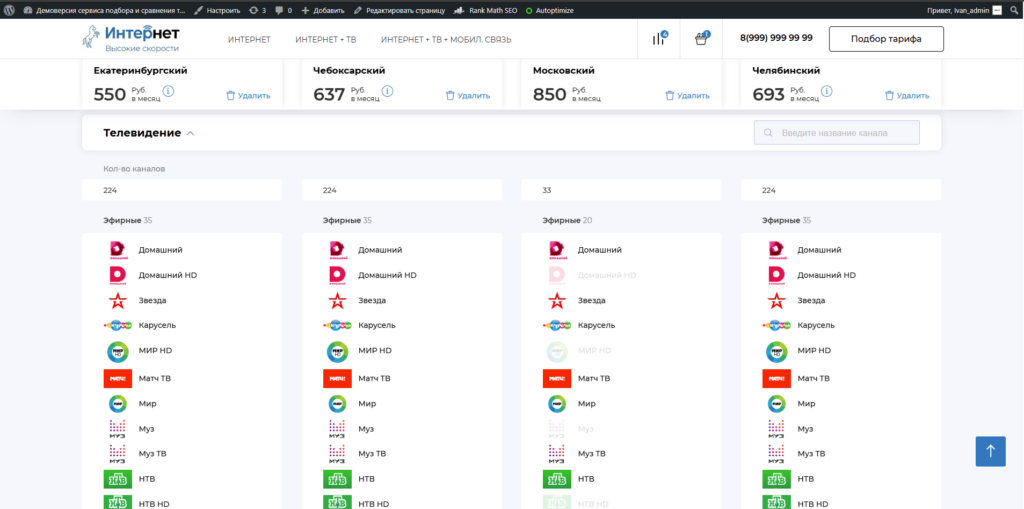The image size is (1024, 509).
Task: Click the updates icon with count 3
Action: (x=257, y=10)
